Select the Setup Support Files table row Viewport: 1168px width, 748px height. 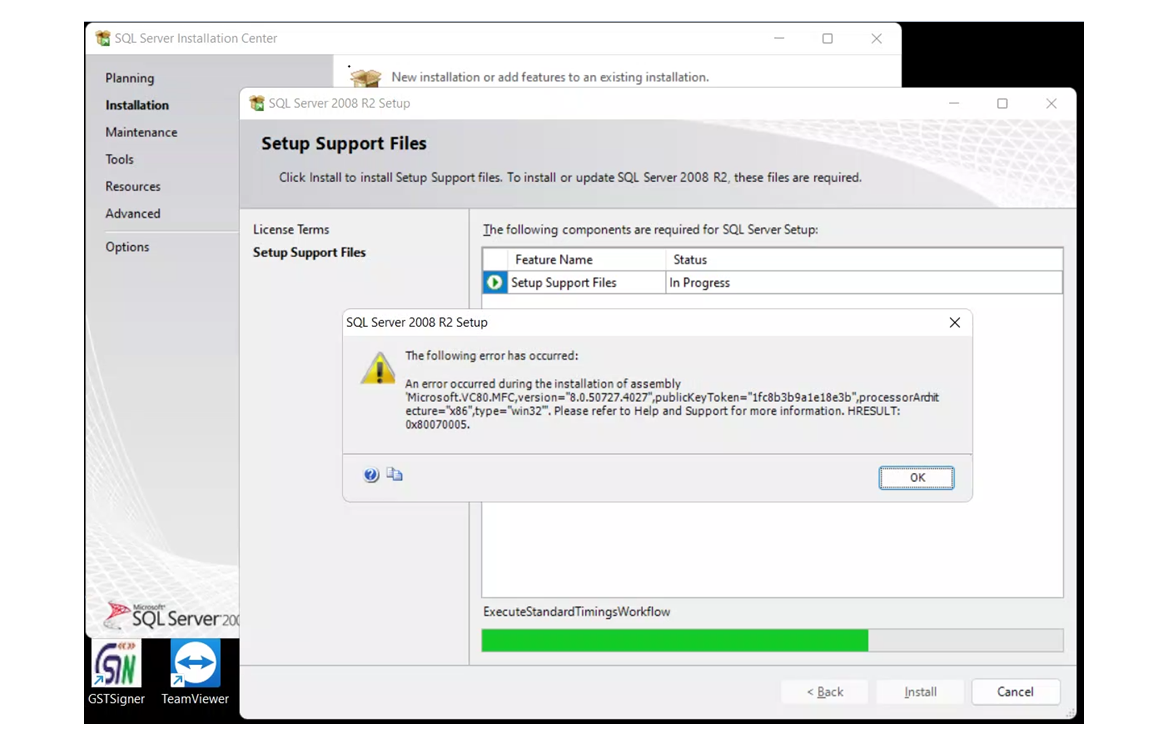pyautogui.click(x=772, y=283)
